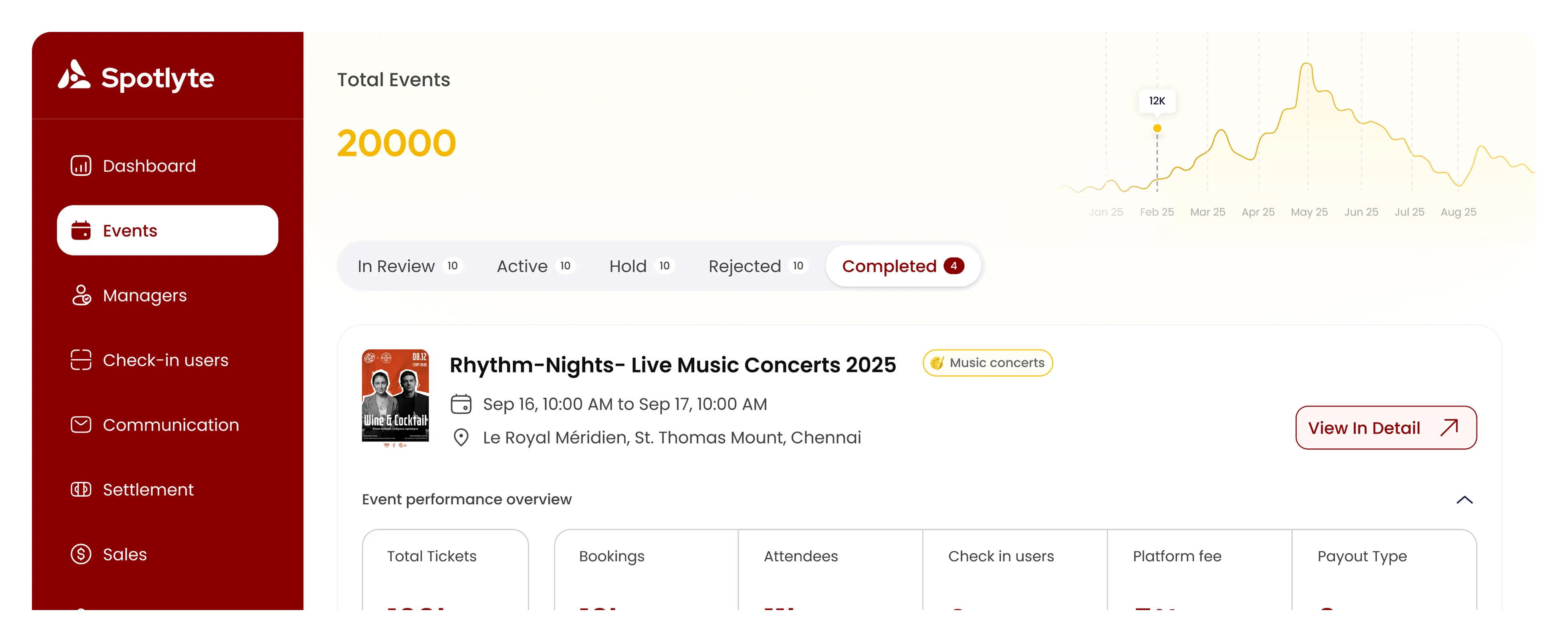Switch to the In Review tab

[409, 267]
